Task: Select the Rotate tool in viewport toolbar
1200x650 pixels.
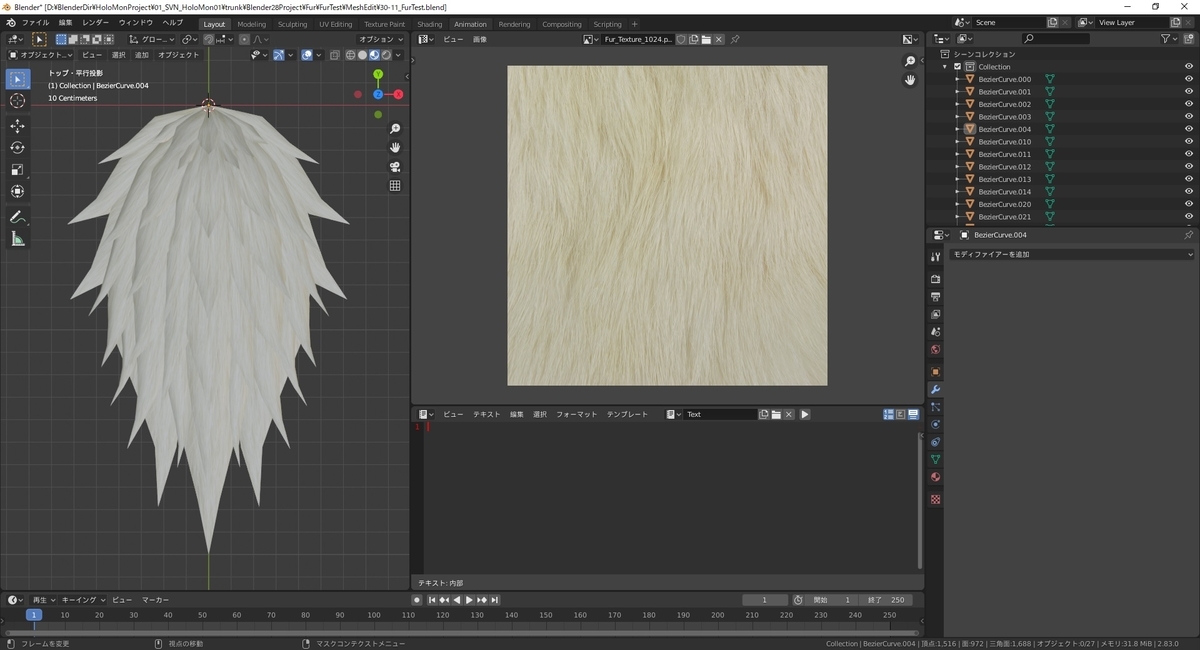Action: [x=18, y=147]
